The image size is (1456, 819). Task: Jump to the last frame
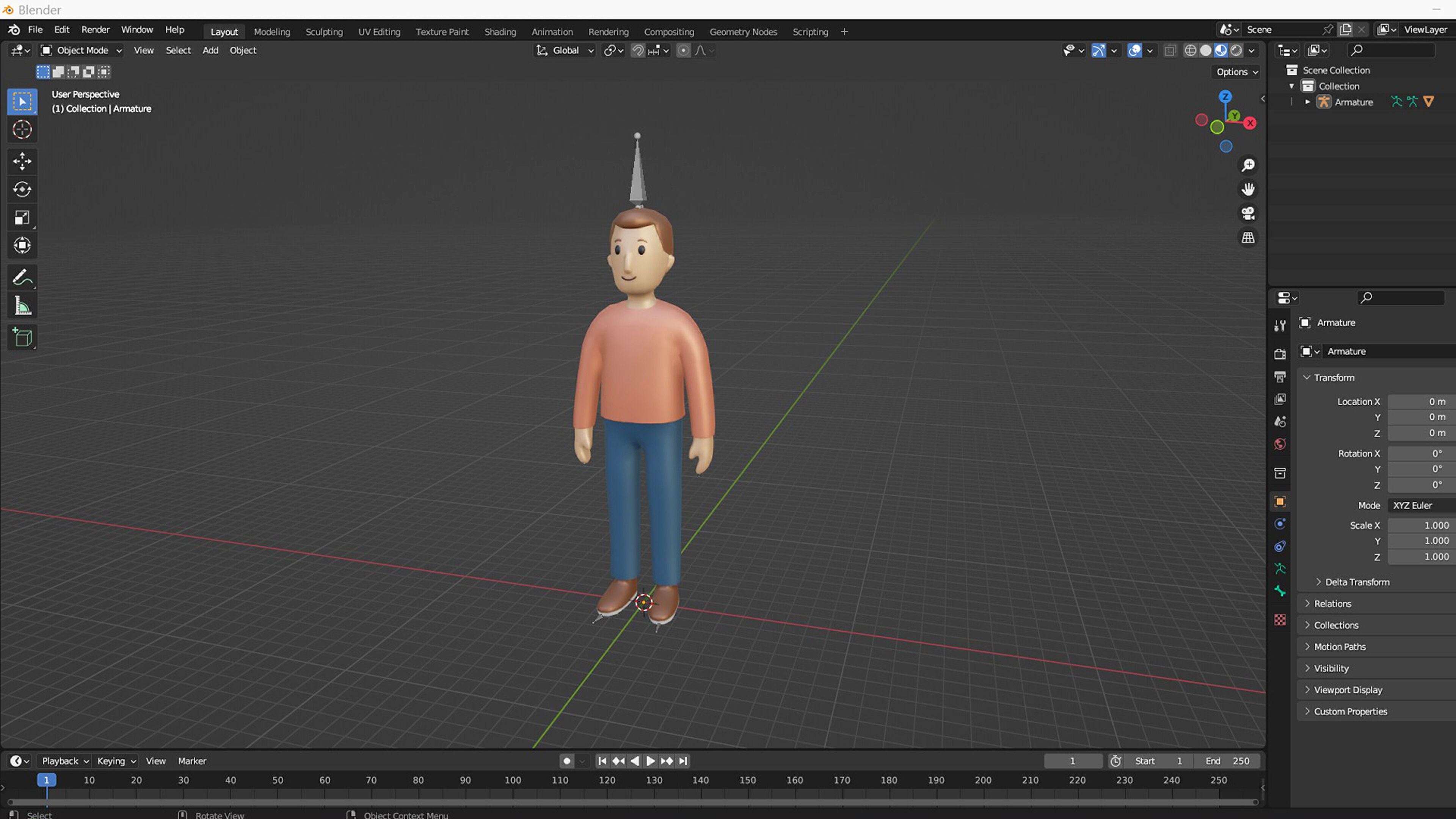[x=683, y=761]
